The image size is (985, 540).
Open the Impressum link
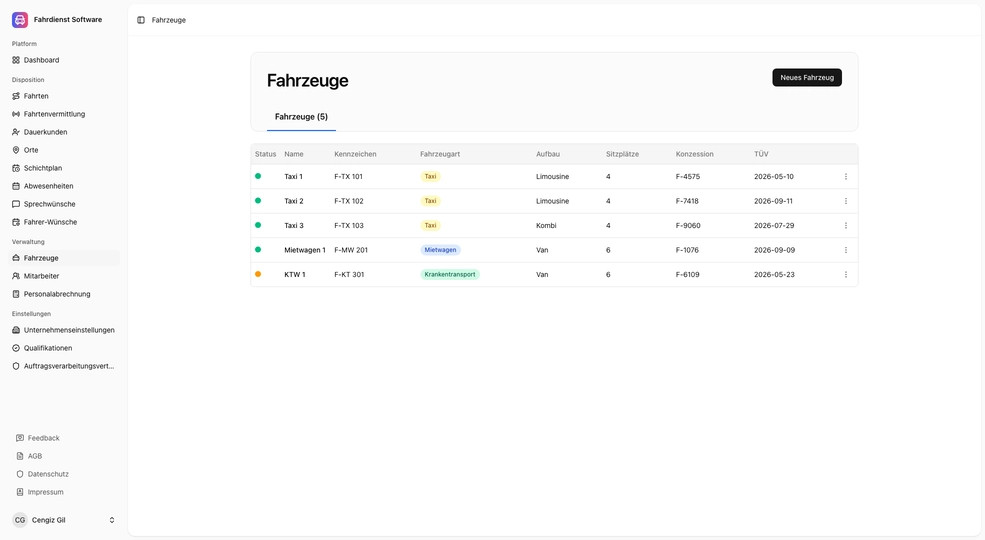pyautogui.click(x=45, y=492)
